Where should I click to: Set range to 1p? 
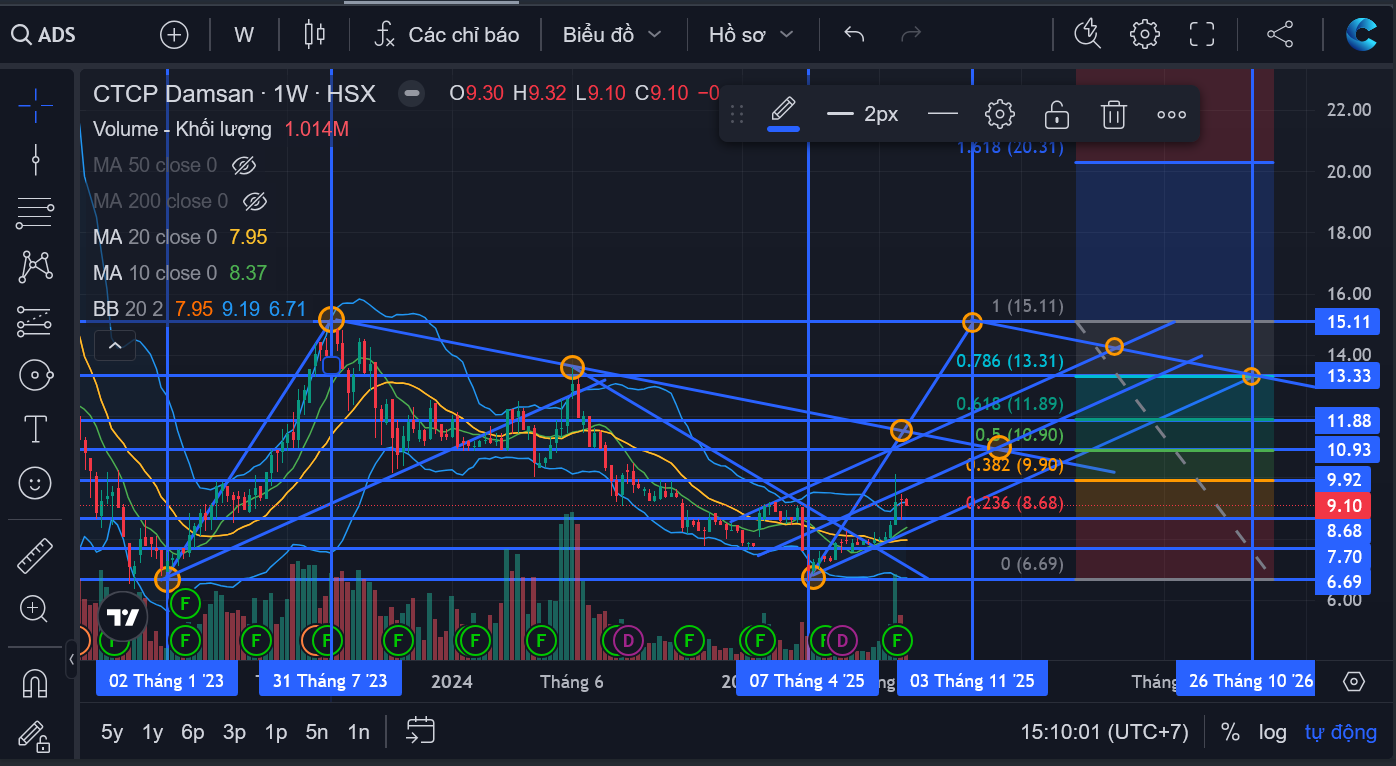[x=275, y=732]
